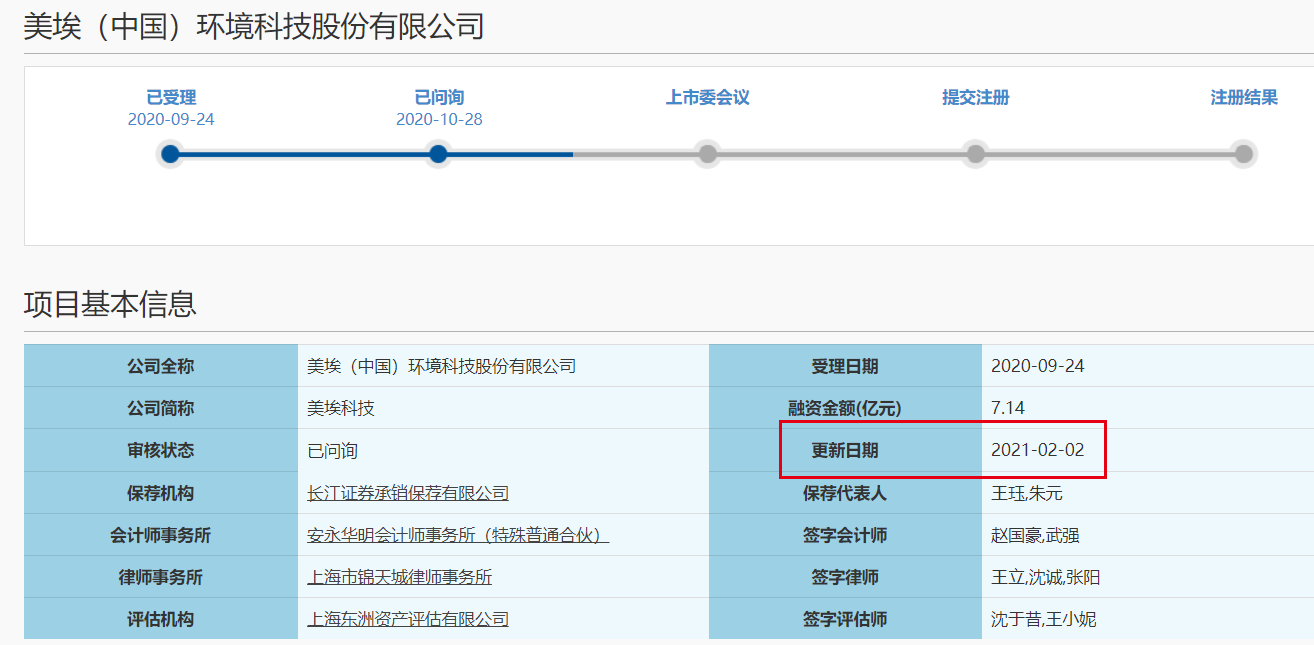Viewport: 1314px width, 645px height.
Task: Open the 安永华明会计师事务所 link
Action: coord(458,535)
